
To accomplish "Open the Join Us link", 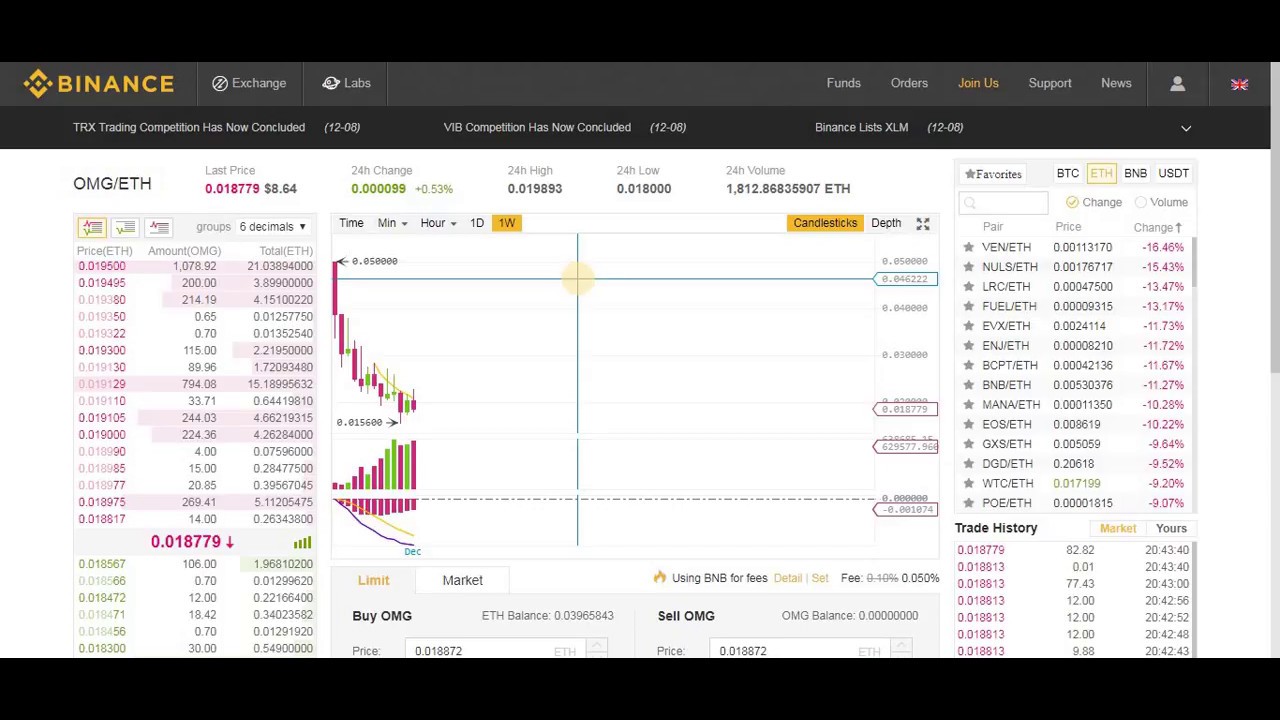I will (978, 83).
